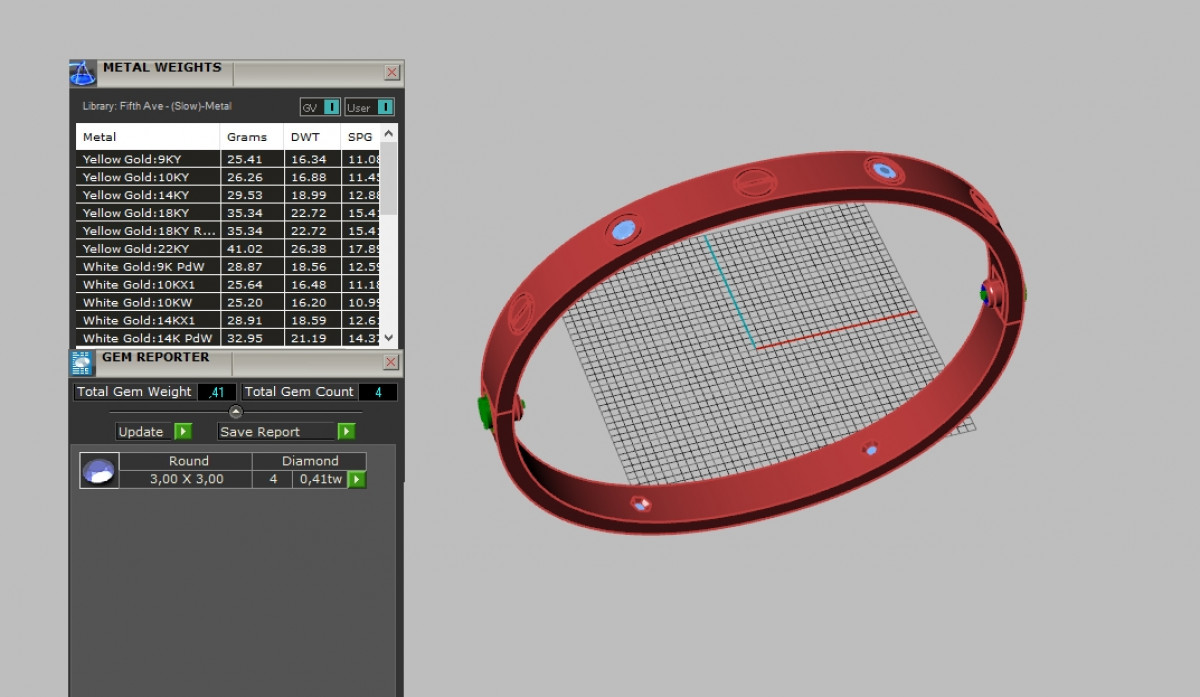Toggle the User library switch
The image size is (1200, 697).
(x=385, y=107)
